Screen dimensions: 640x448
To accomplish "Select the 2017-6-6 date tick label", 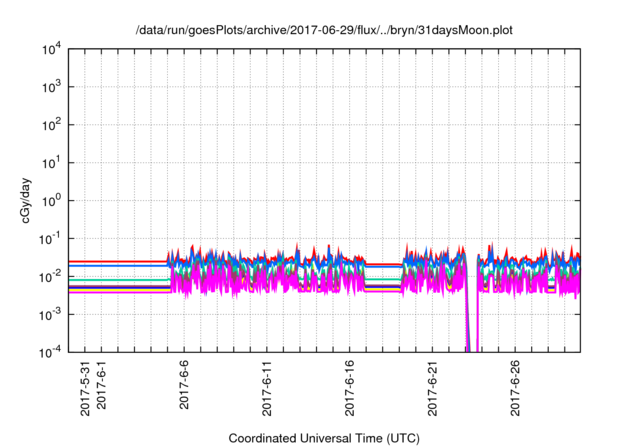I will point(185,386).
